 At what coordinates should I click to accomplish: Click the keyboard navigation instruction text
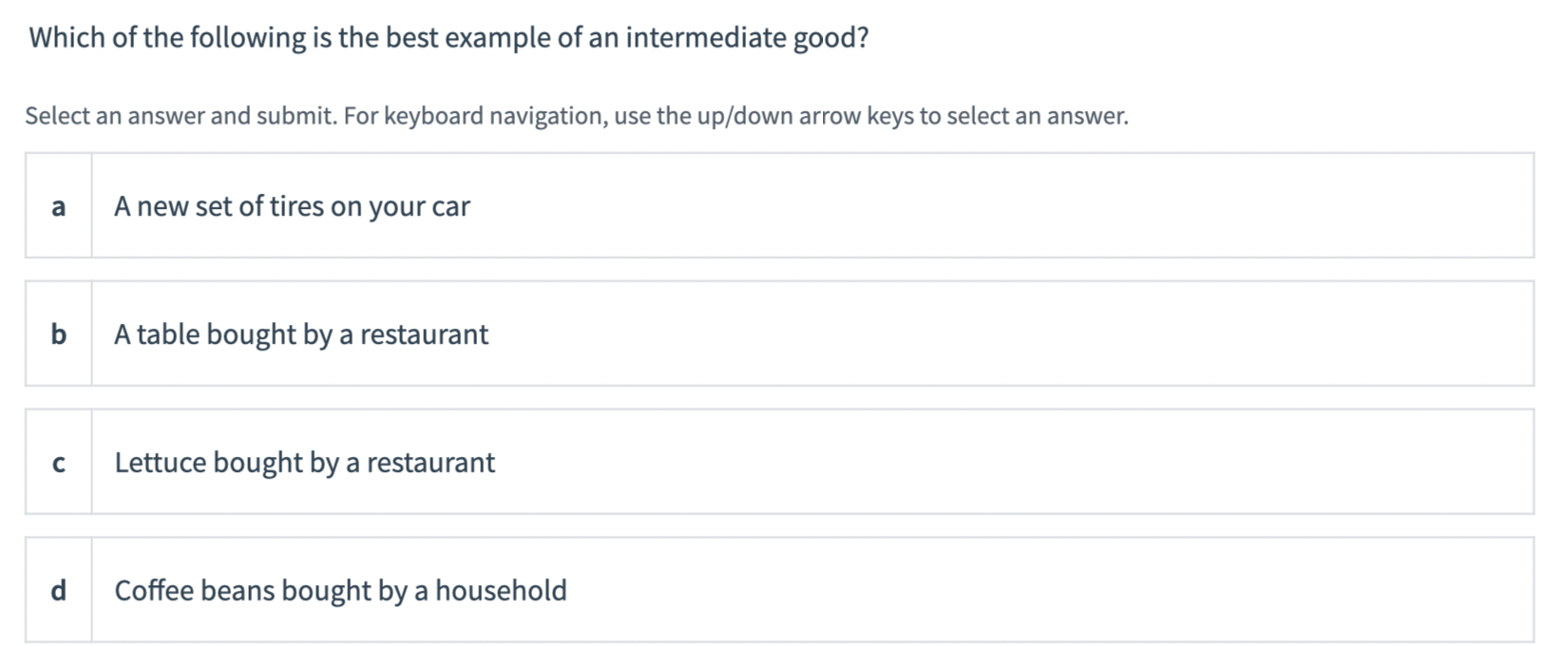pyautogui.click(x=576, y=115)
